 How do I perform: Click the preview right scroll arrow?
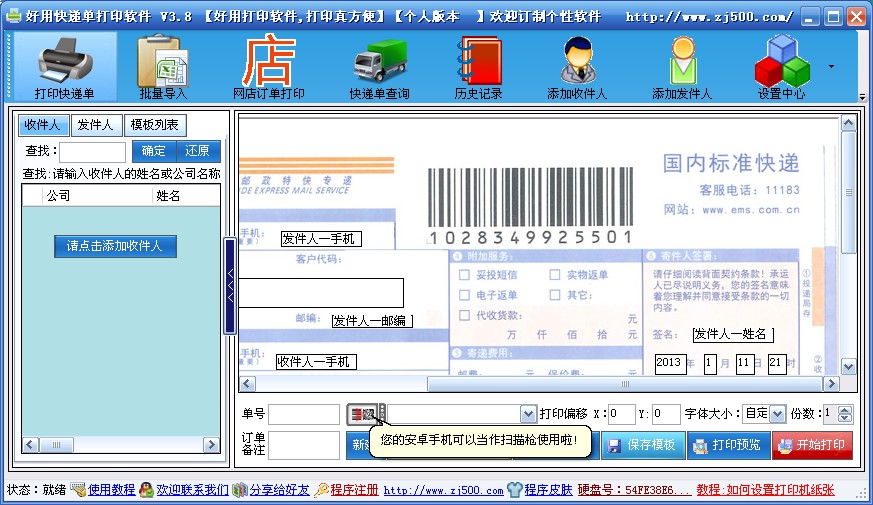click(831, 384)
